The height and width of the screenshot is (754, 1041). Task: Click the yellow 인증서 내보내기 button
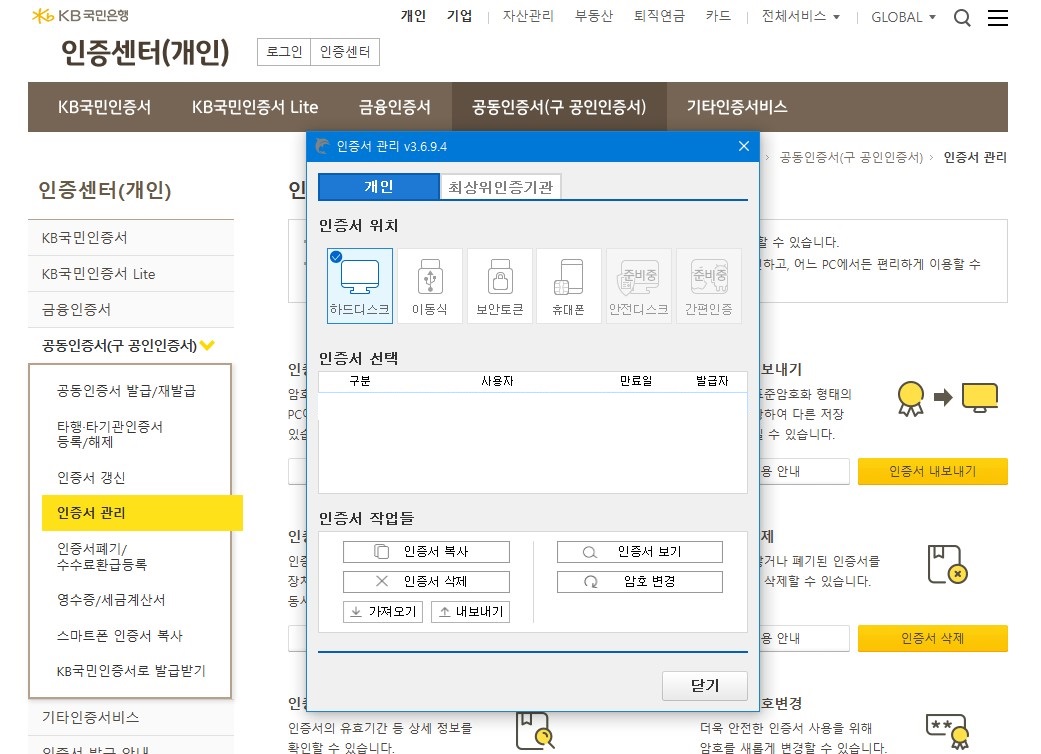pos(933,471)
